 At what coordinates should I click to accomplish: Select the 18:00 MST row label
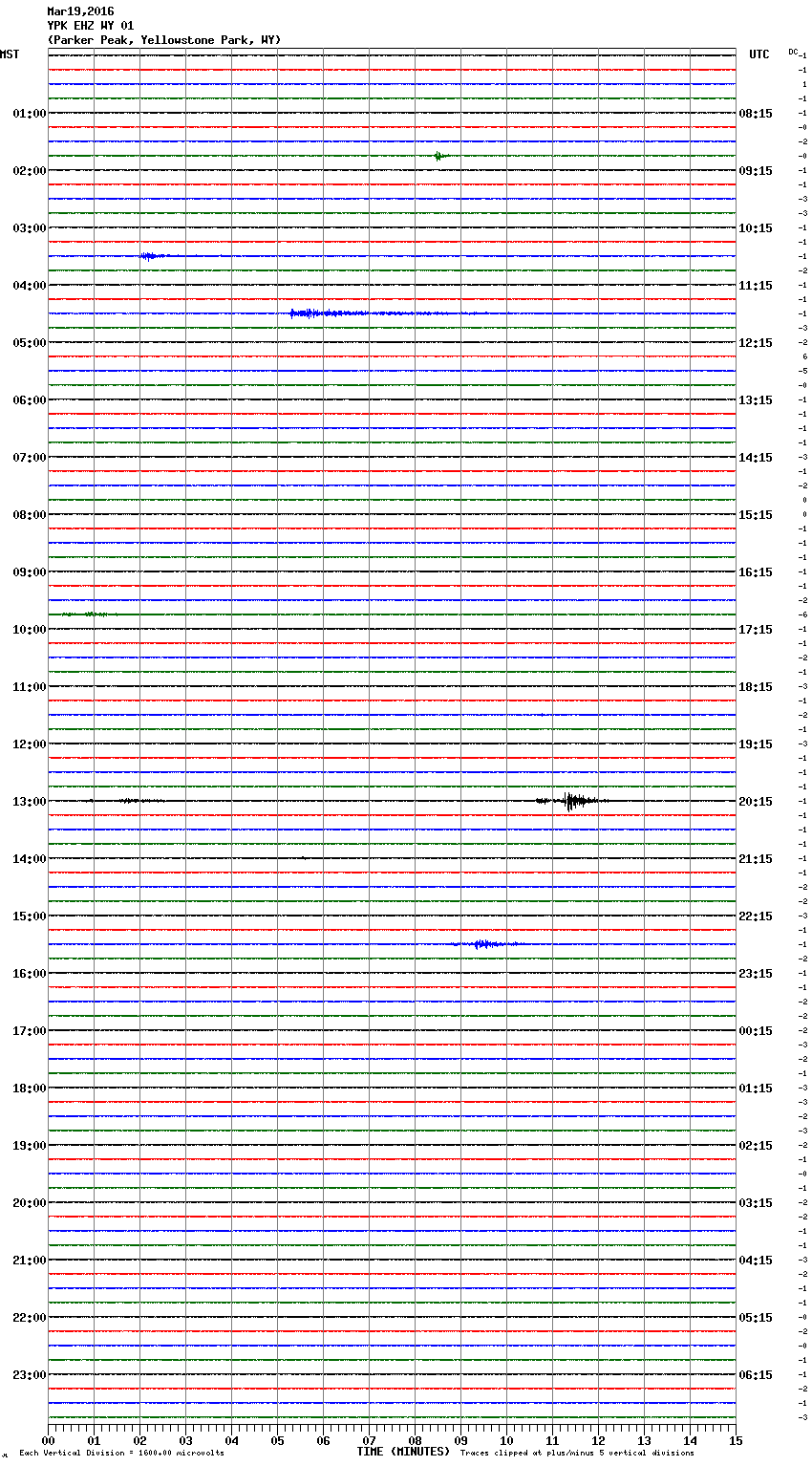[x=30, y=1089]
